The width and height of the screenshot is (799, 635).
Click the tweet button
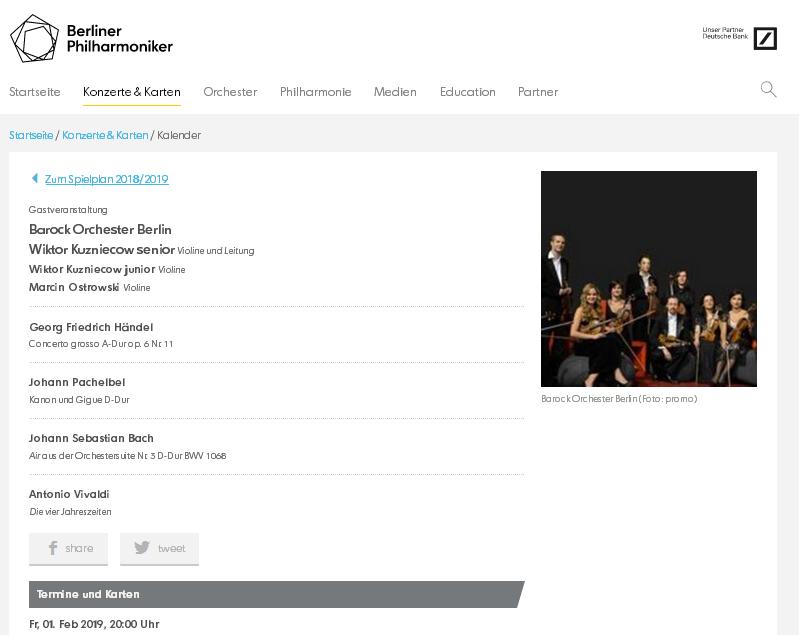(159, 549)
